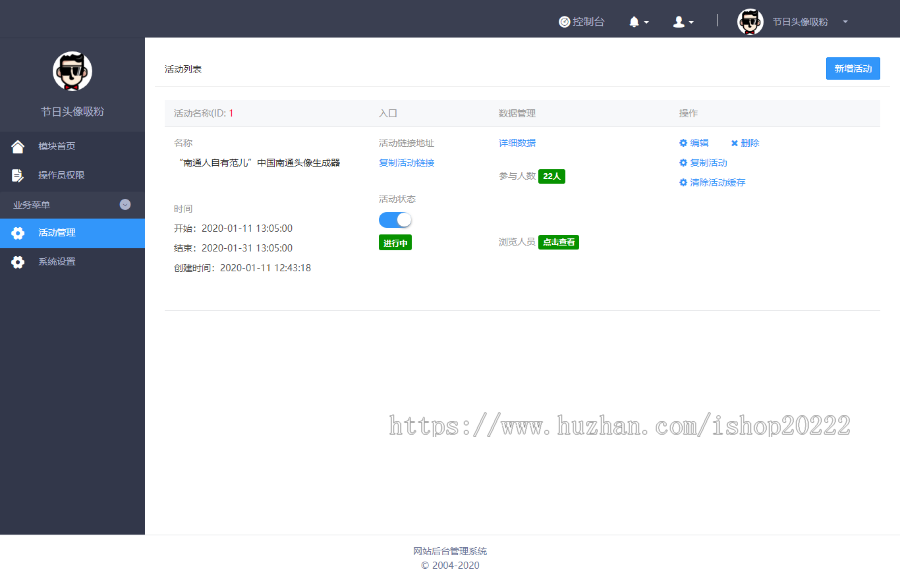Click the start time 2020-01-11 13:05:00
This screenshot has width=900, height=582.
(x=247, y=228)
